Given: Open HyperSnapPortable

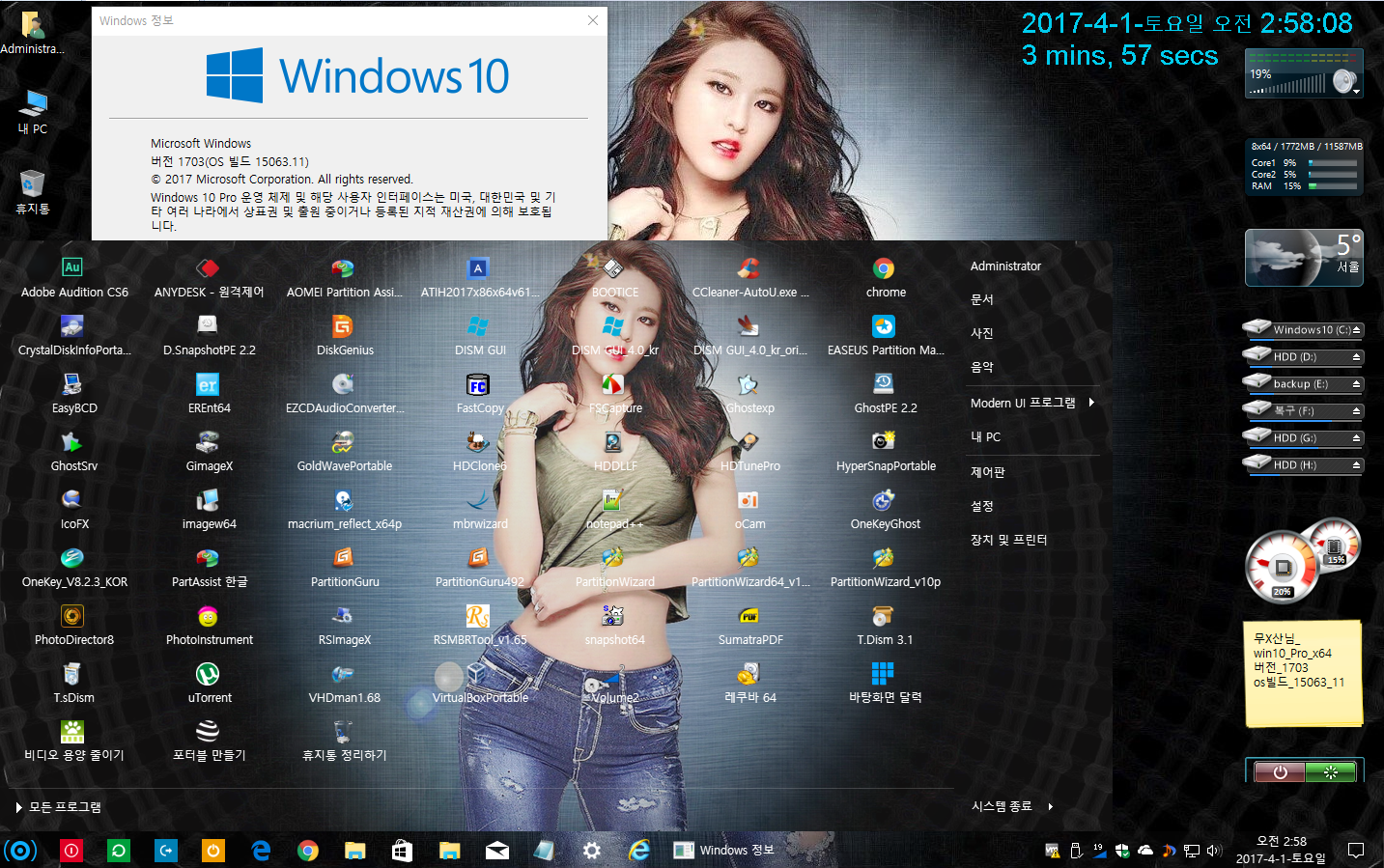Looking at the screenshot, I should click(x=885, y=452).
